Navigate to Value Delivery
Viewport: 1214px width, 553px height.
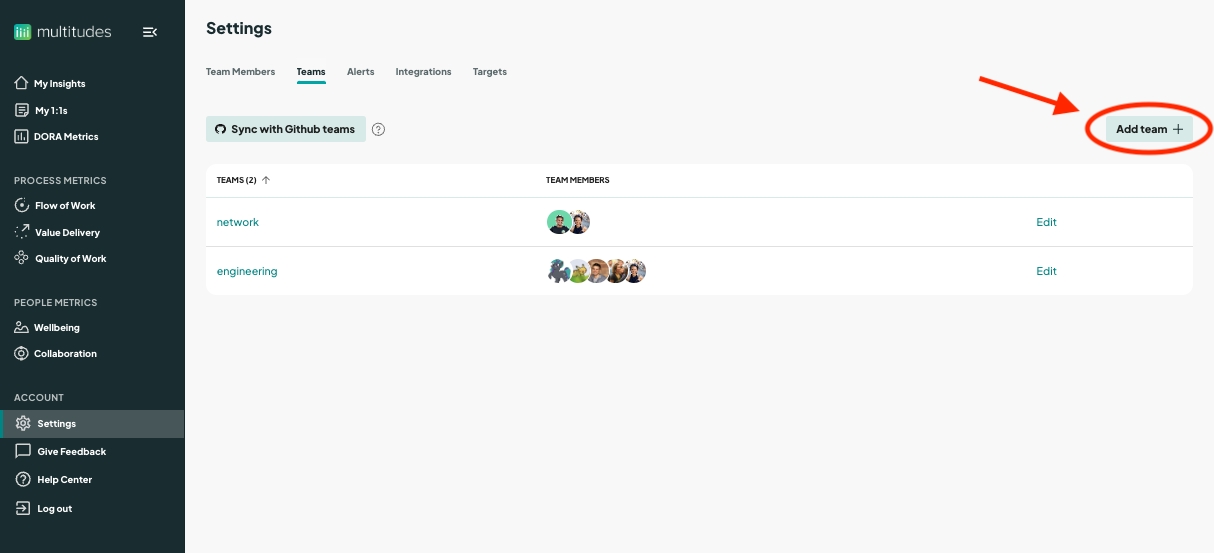[x=67, y=232]
